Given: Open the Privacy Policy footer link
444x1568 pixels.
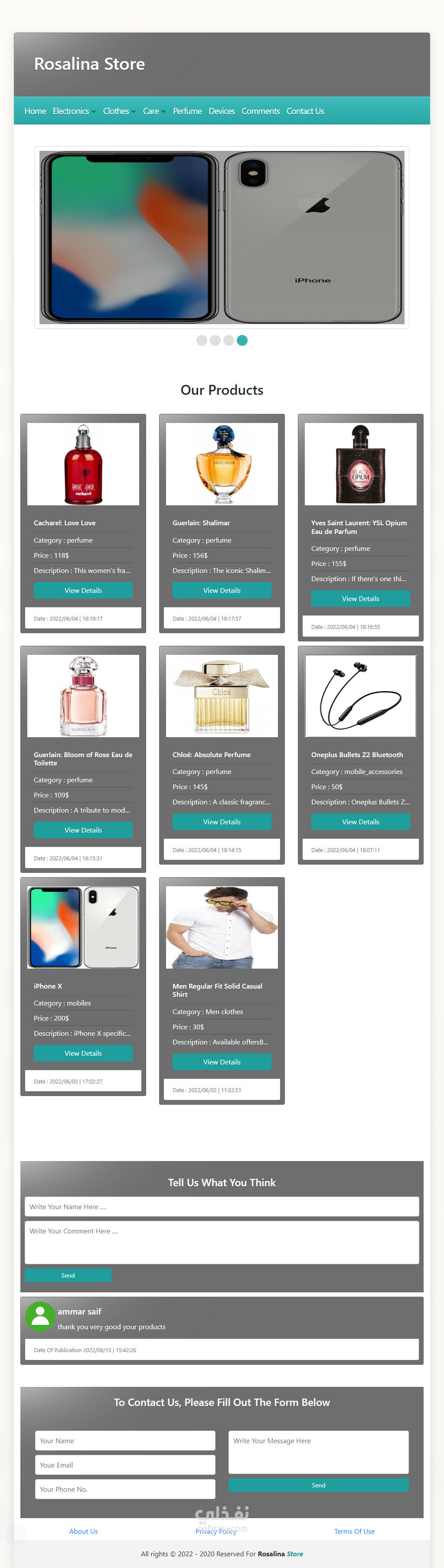Looking at the screenshot, I should click(x=215, y=1531).
